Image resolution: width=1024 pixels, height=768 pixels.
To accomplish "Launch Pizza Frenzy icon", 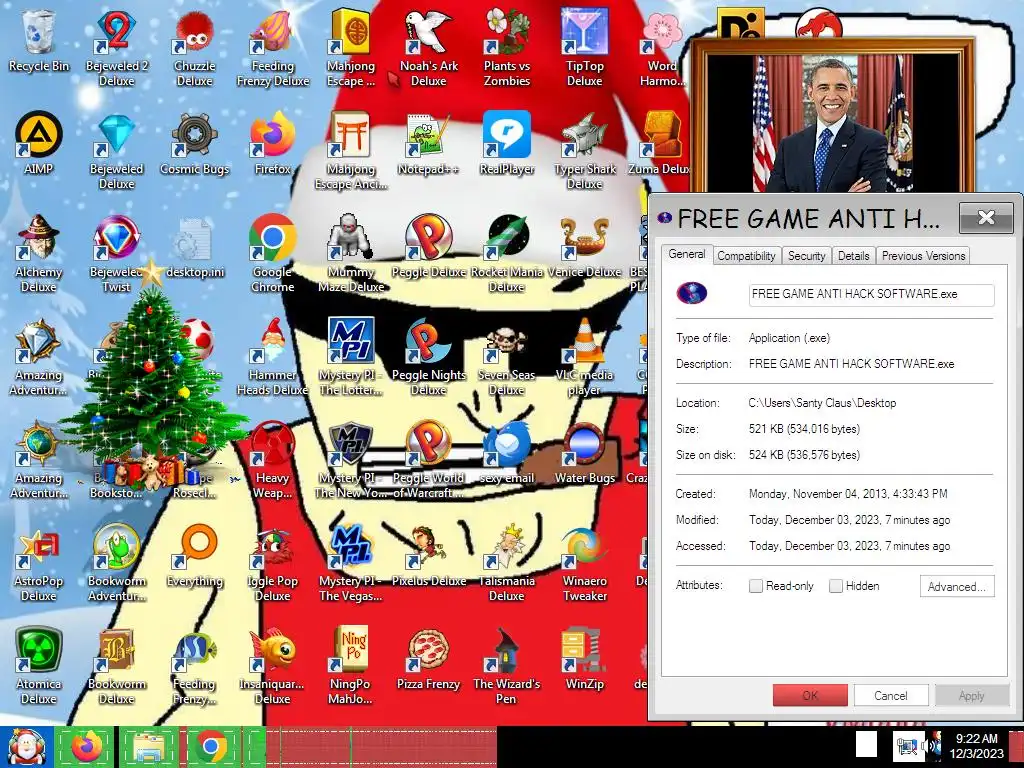I will point(428,658).
